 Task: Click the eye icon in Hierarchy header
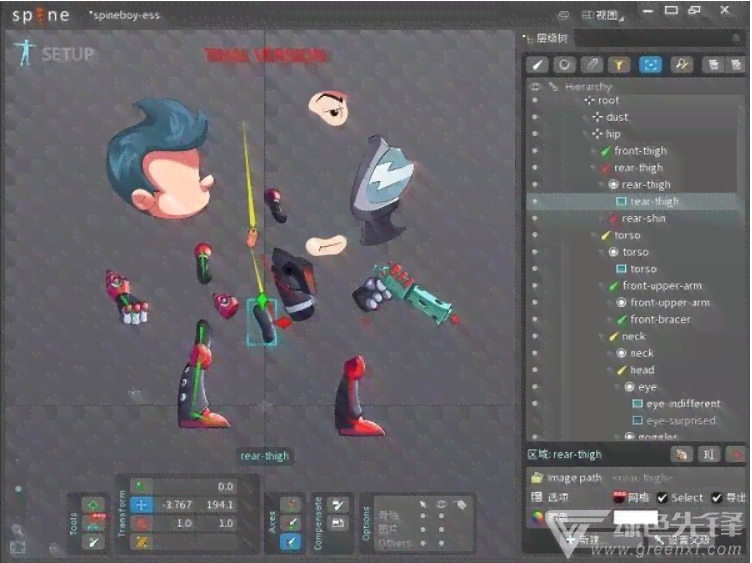point(535,87)
